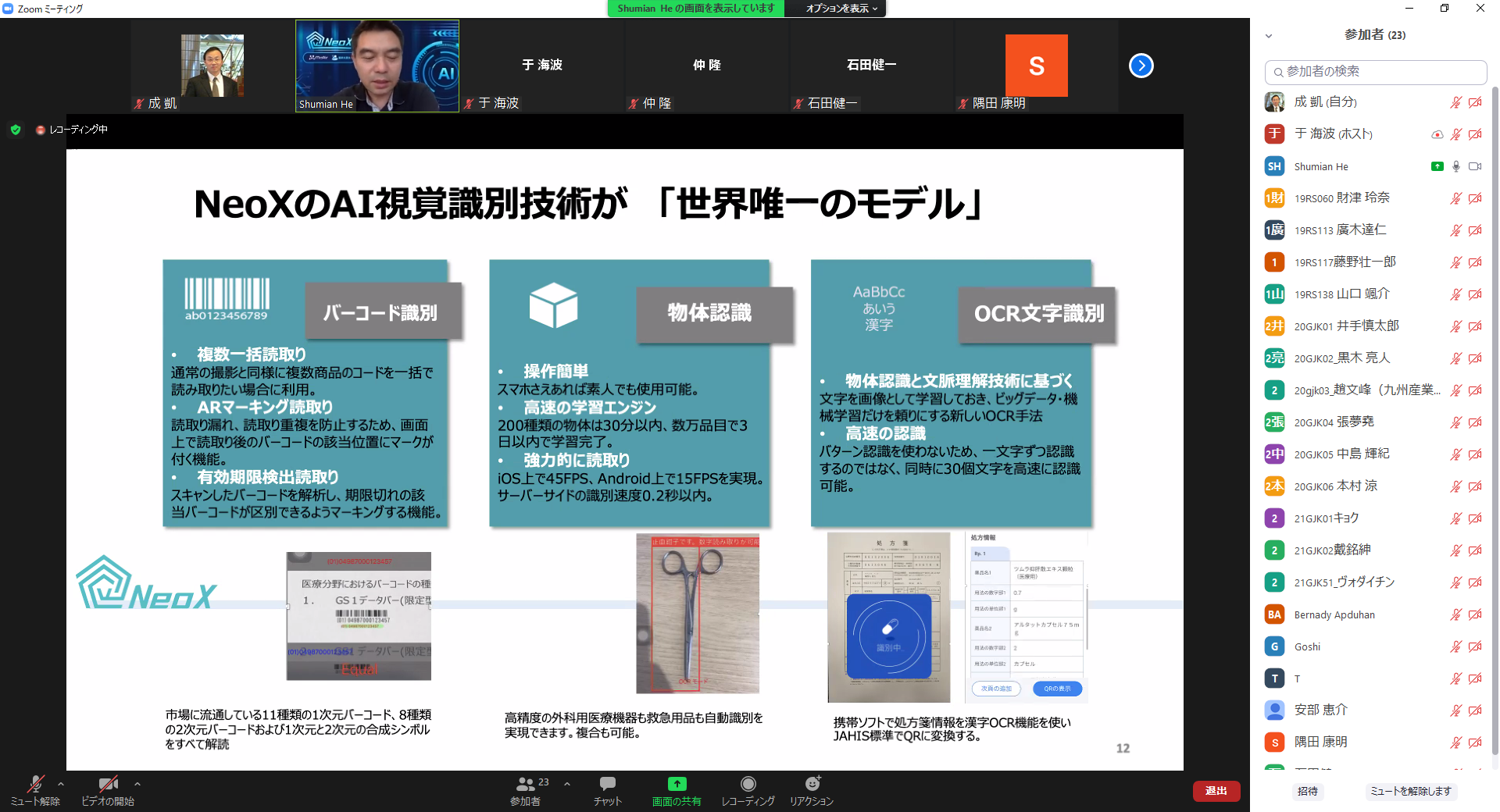Image resolution: width=1500 pixels, height=812 pixels.
Task: Click muted mic icon for 20GJK06 本村 涼
Action: [1456, 486]
